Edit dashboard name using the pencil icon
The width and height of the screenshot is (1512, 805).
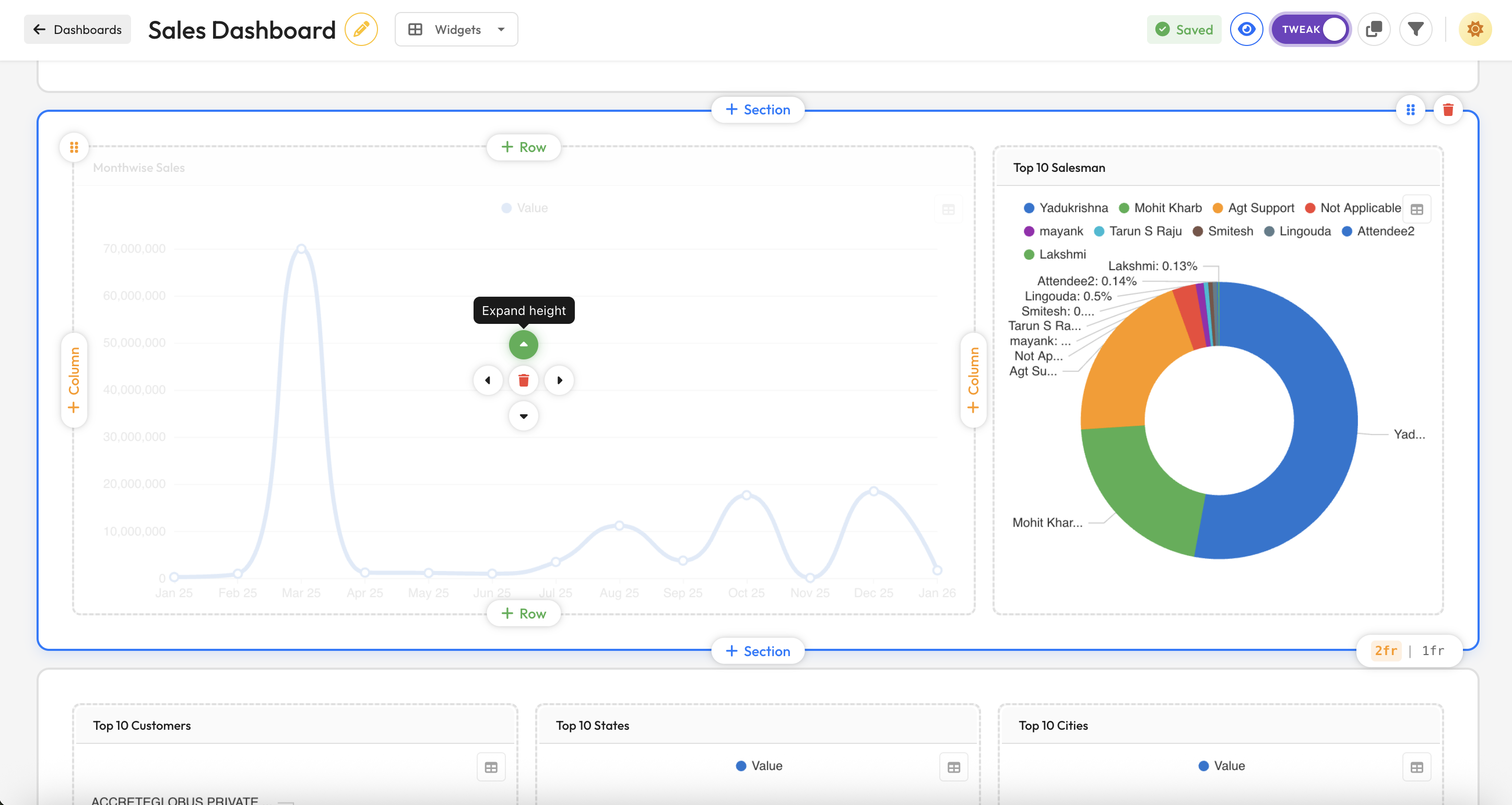(x=361, y=29)
